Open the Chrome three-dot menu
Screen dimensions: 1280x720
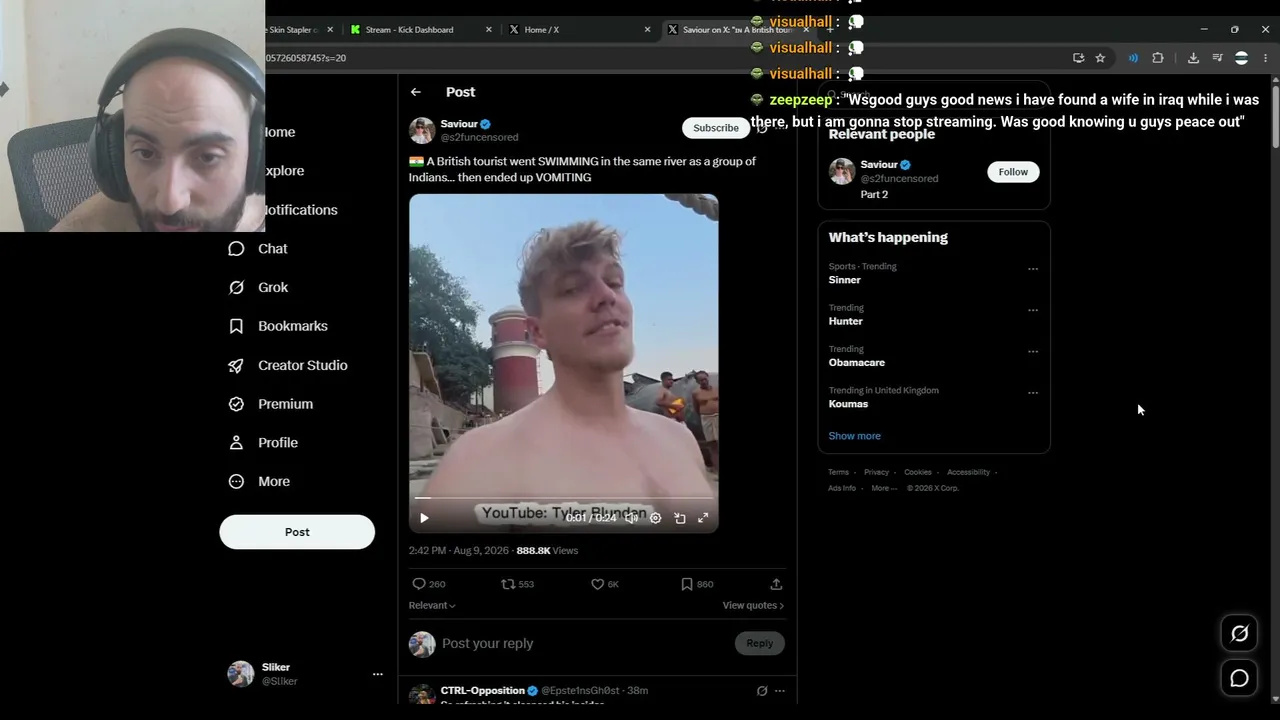(x=1266, y=58)
